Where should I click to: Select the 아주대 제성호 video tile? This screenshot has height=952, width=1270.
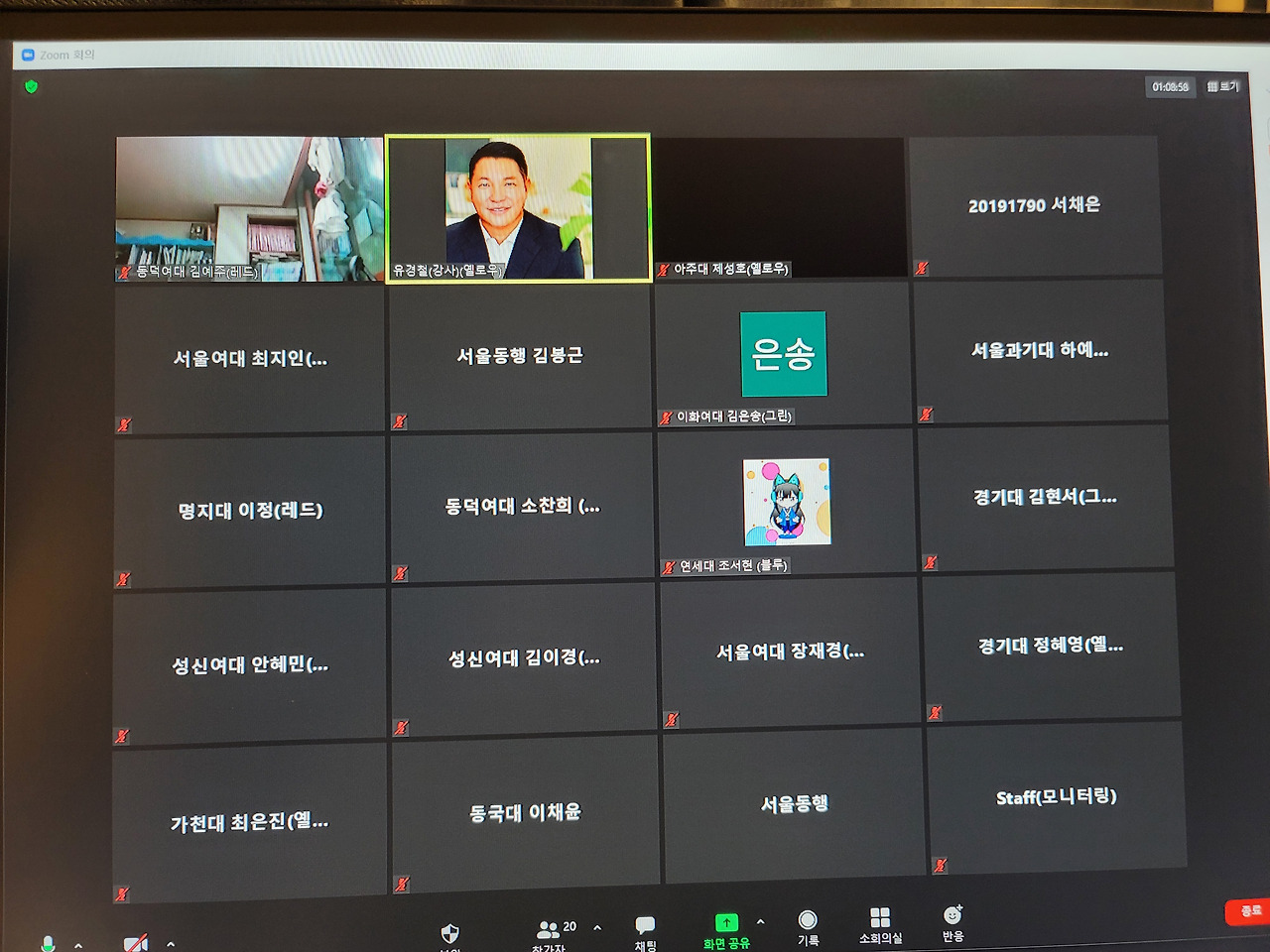click(x=780, y=207)
